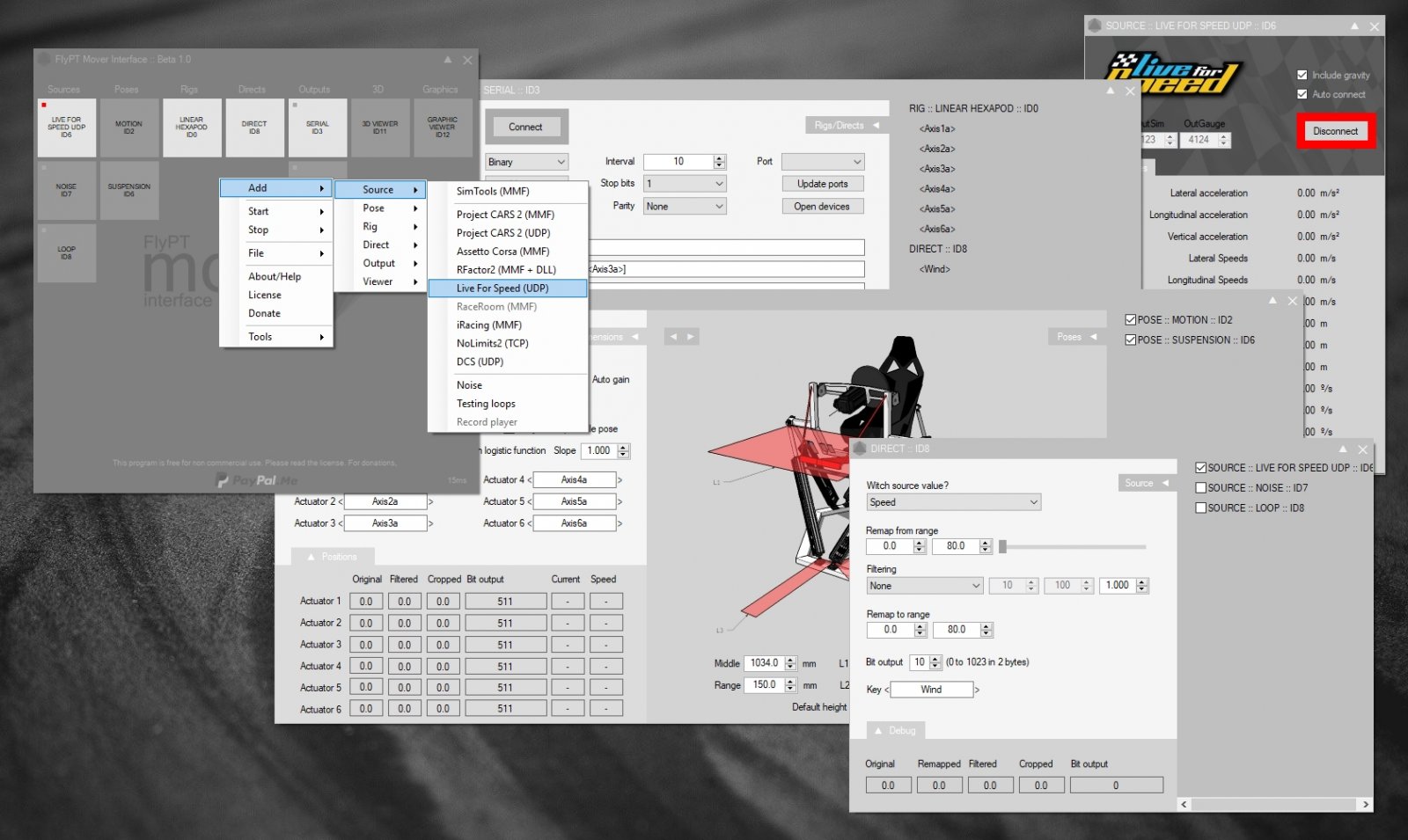Open the Loop ID8 source tile
The width and height of the screenshot is (1408, 840).
(x=67, y=252)
